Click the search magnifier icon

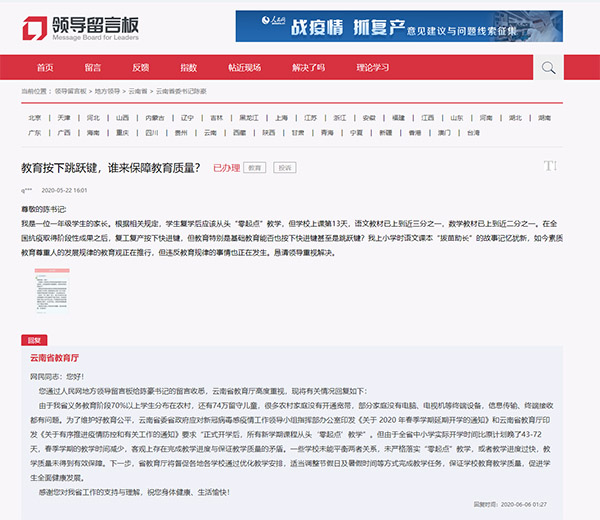coord(548,68)
